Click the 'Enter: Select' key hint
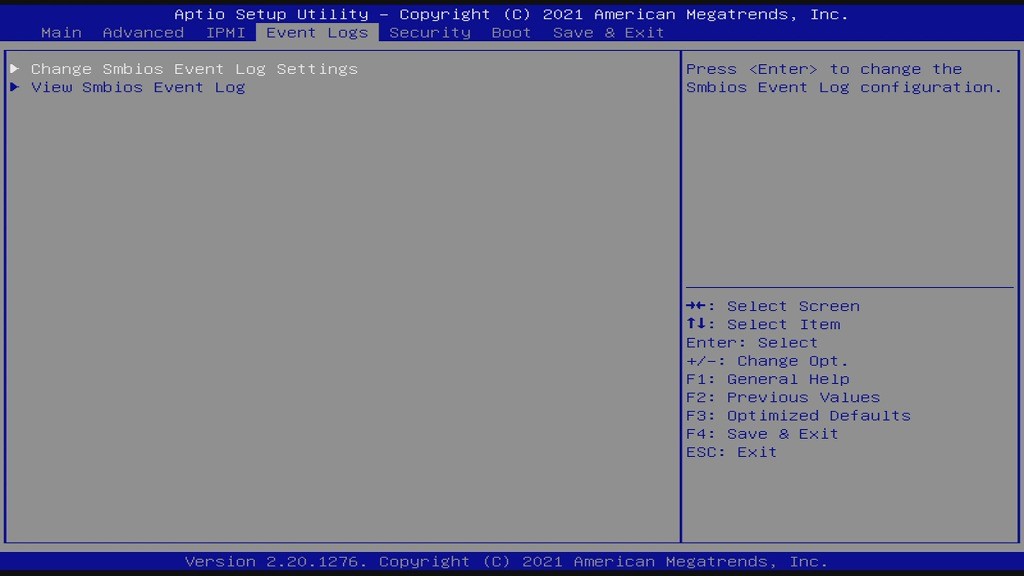 [751, 342]
